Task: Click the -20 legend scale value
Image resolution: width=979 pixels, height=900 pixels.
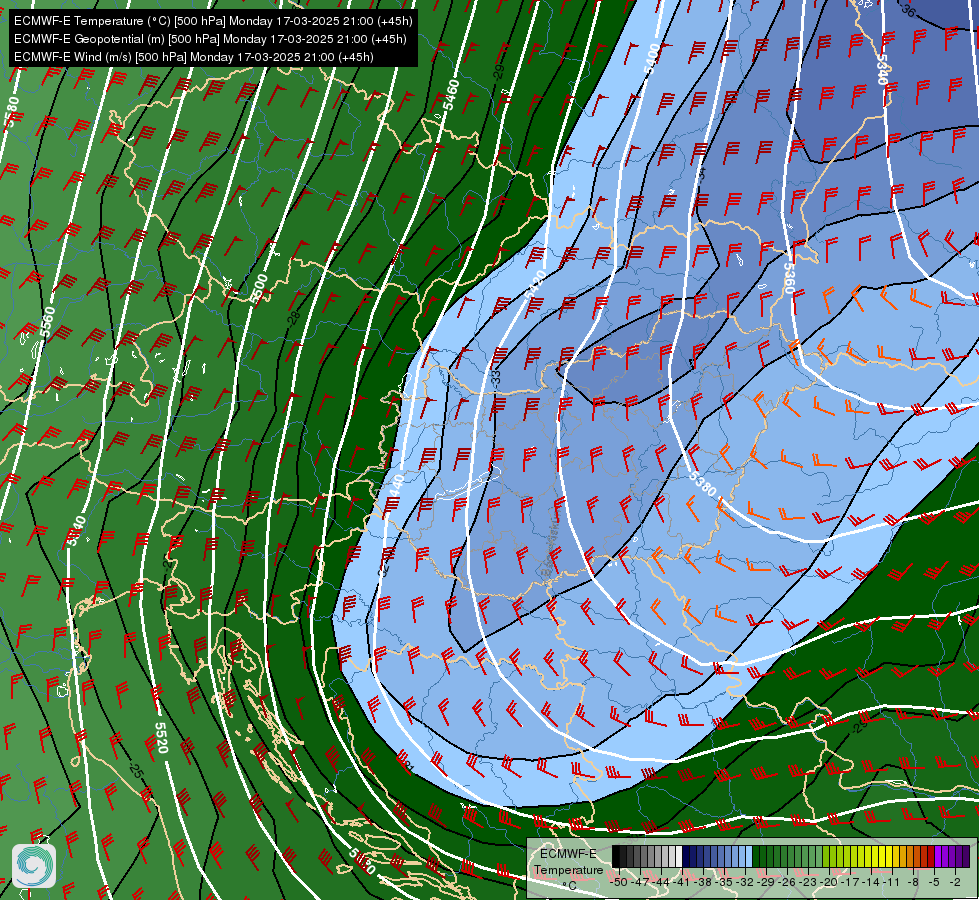Action: tap(829, 882)
